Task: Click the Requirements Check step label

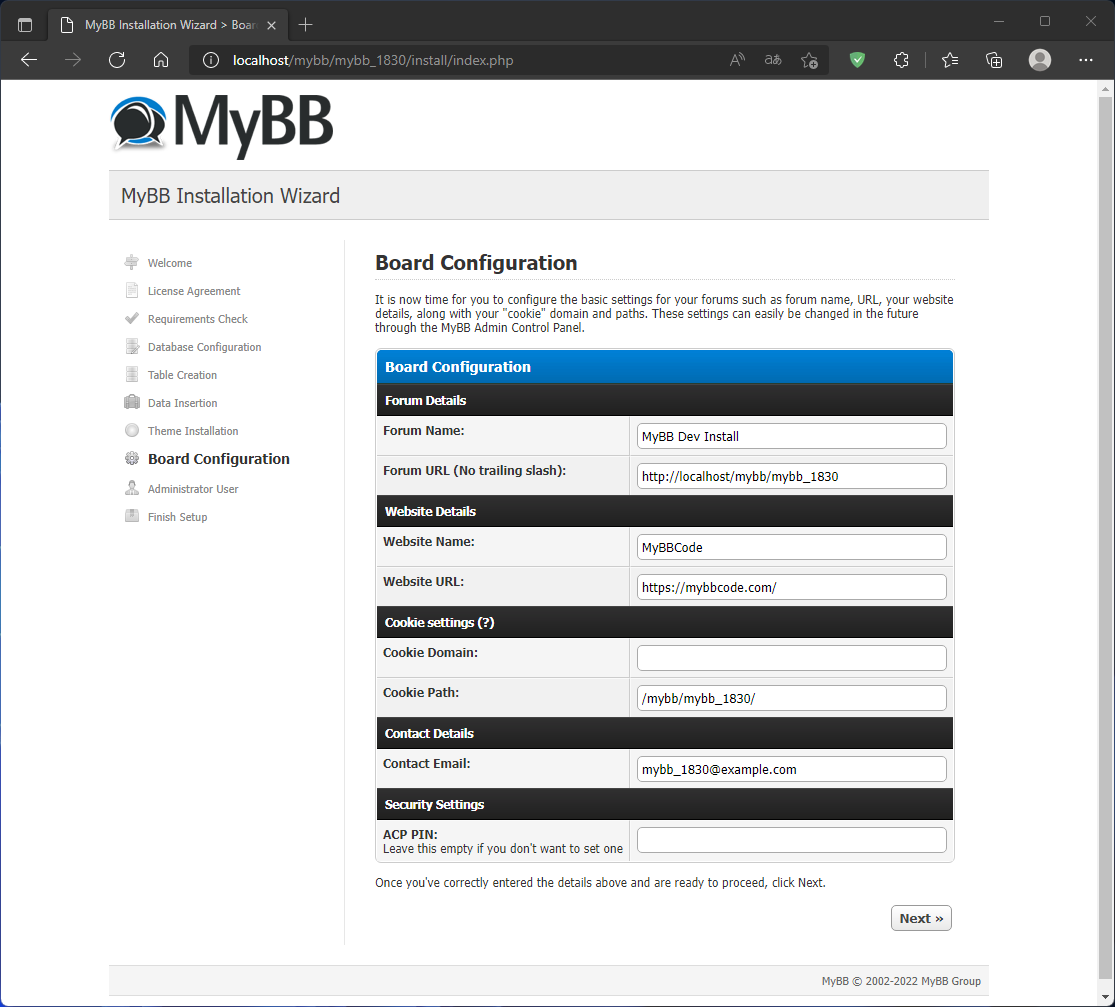Action: [198, 319]
